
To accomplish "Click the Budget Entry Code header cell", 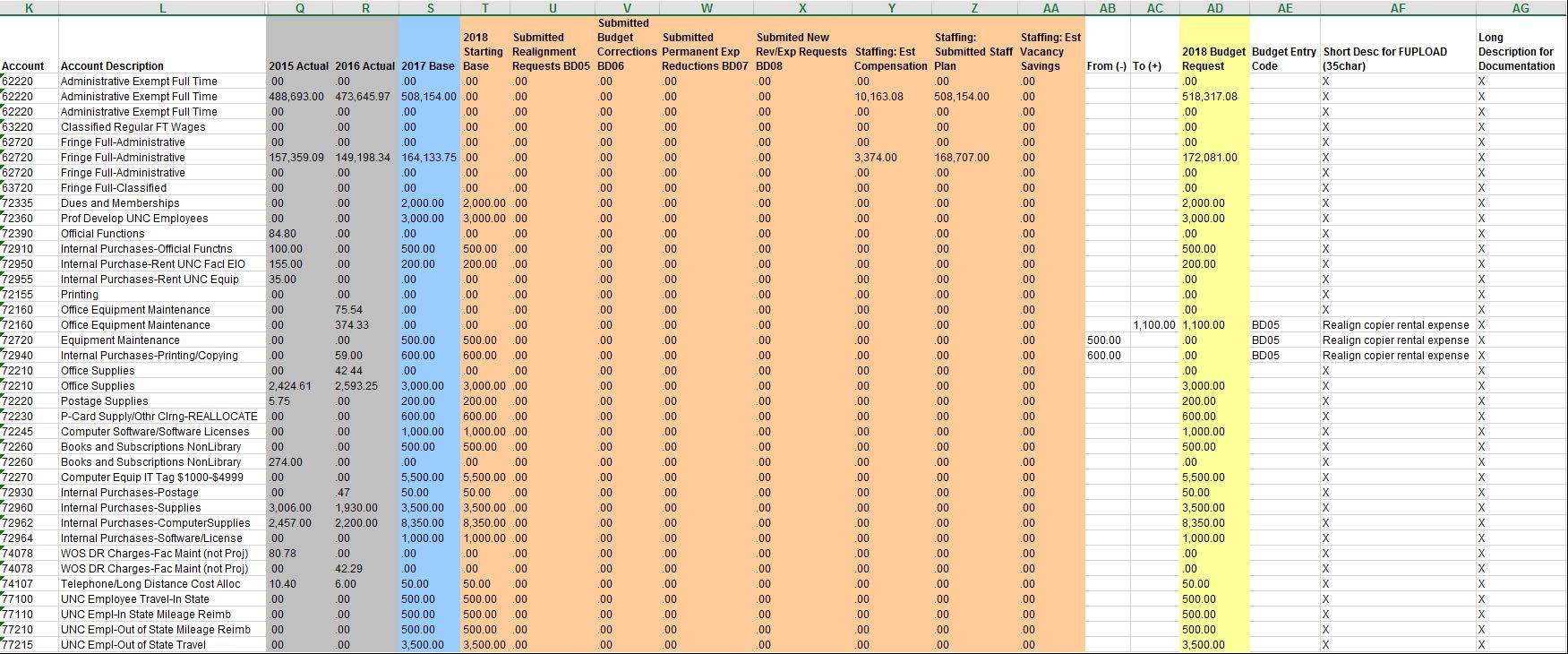I will 1283,58.
